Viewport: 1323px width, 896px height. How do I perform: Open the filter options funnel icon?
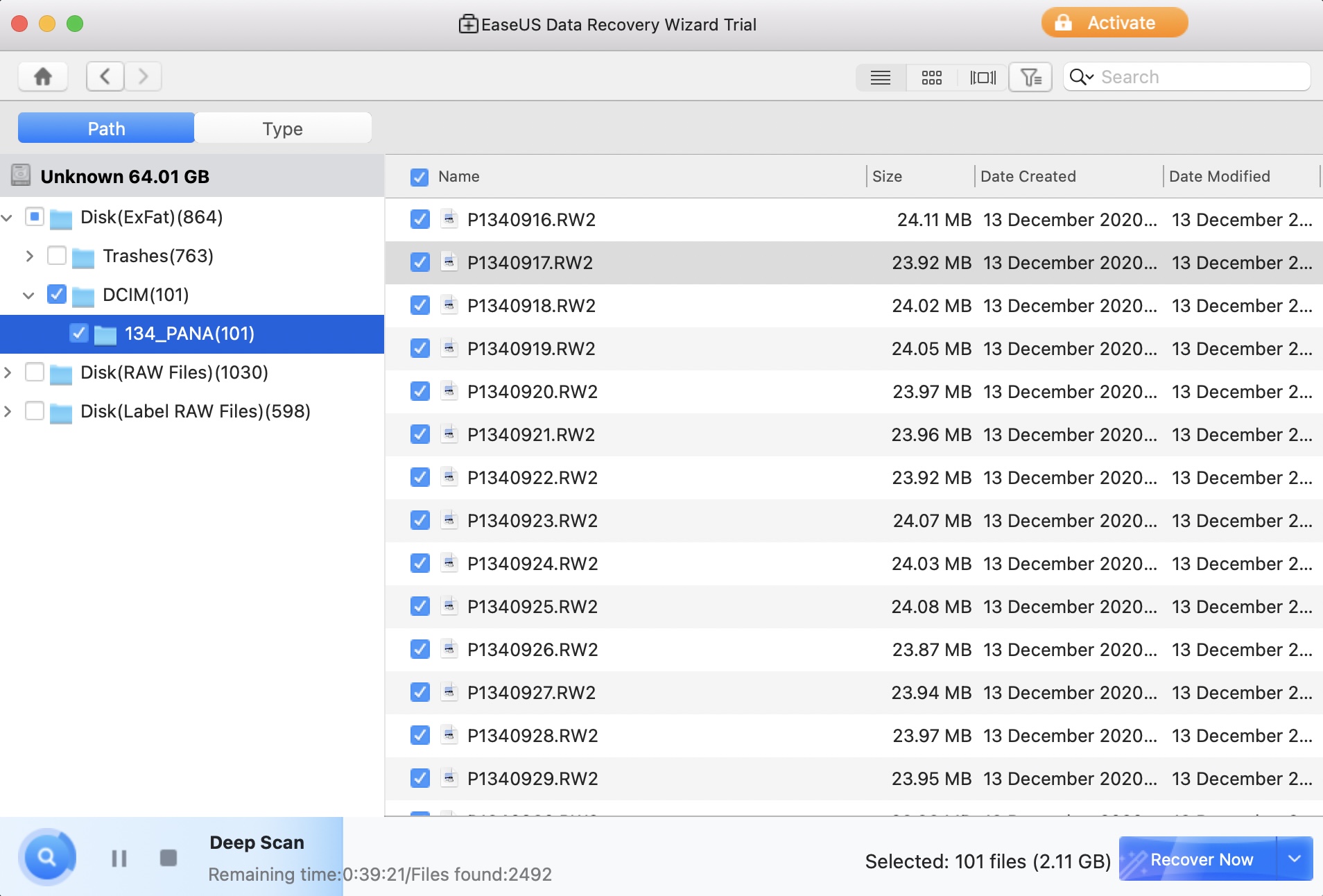coord(1030,77)
